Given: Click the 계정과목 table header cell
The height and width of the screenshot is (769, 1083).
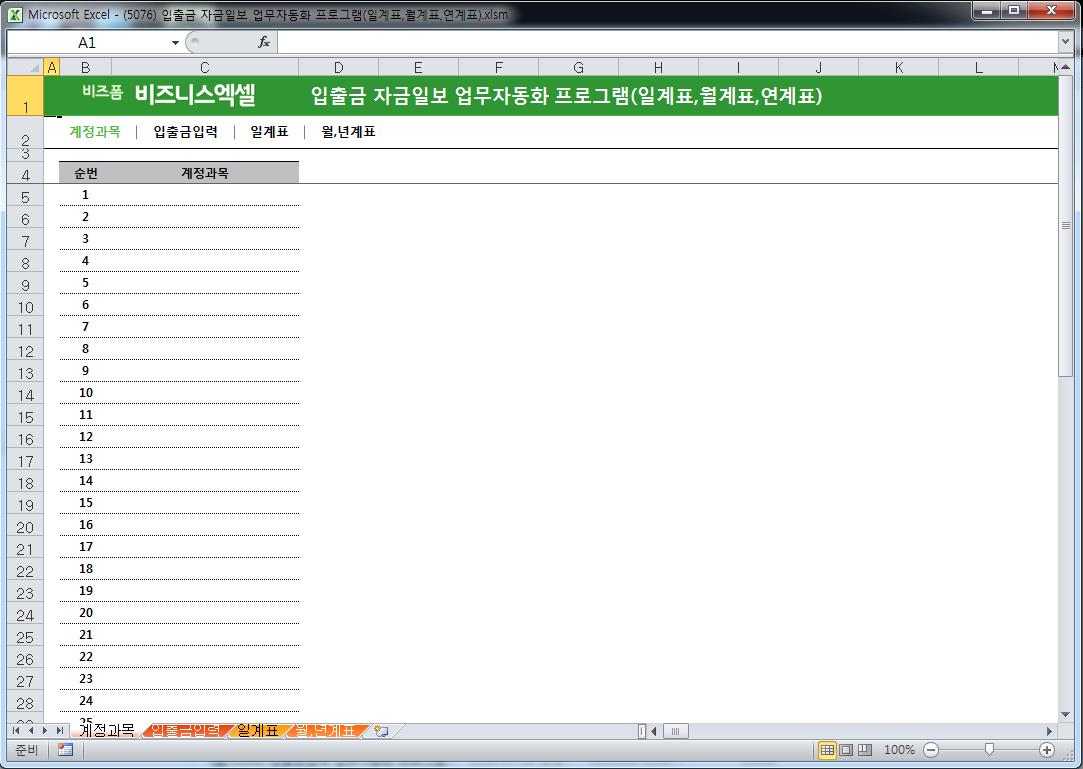Looking at the screenshot, I should pos(205,173).
